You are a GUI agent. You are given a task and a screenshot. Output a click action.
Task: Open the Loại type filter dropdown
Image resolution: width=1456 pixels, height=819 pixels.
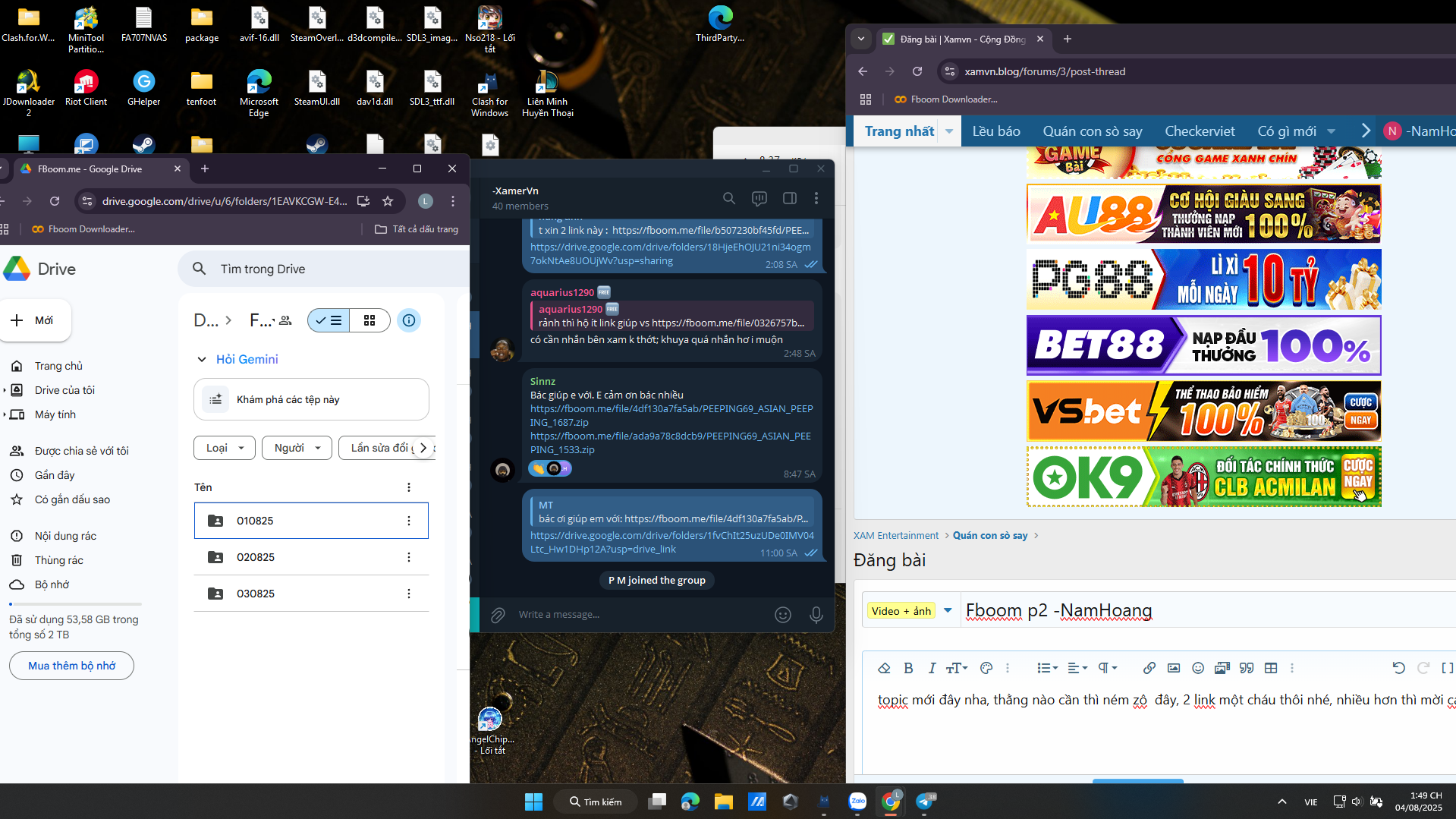pyautogui.click(x=224, y=448)
